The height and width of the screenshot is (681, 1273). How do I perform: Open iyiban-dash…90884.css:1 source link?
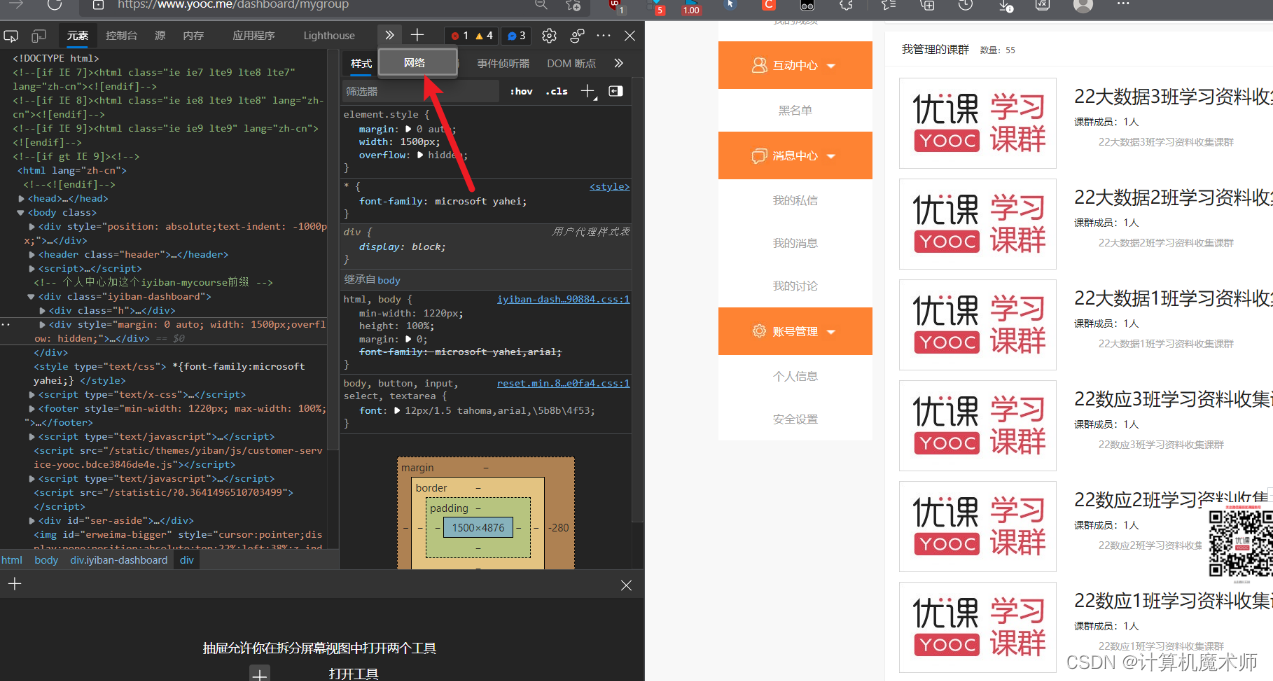563,299
